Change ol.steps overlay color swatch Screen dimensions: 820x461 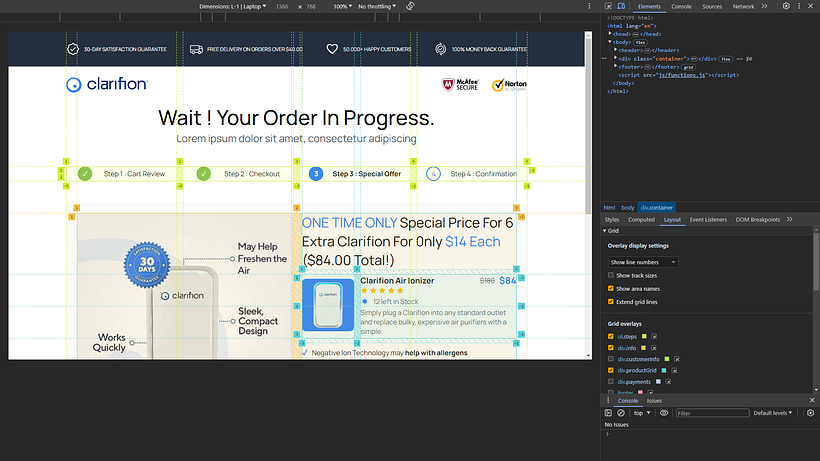[x=644, y=337]
